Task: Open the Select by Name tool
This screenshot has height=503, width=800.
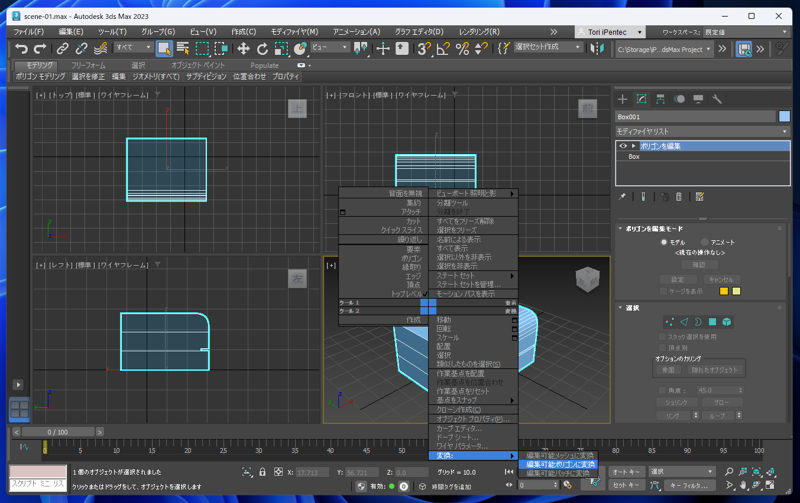Action: (x=183, y=49)
